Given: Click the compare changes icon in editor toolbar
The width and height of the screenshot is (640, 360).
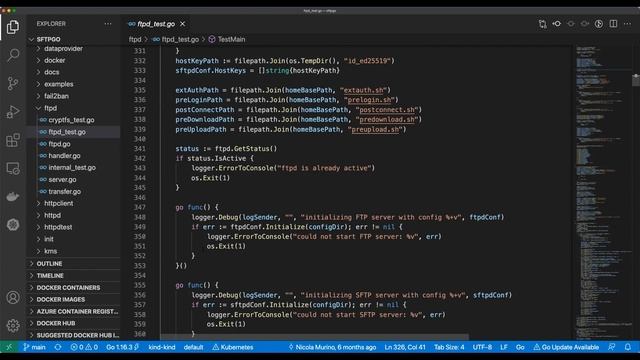Looking at the screenshot, I should (x=542, y=24).
